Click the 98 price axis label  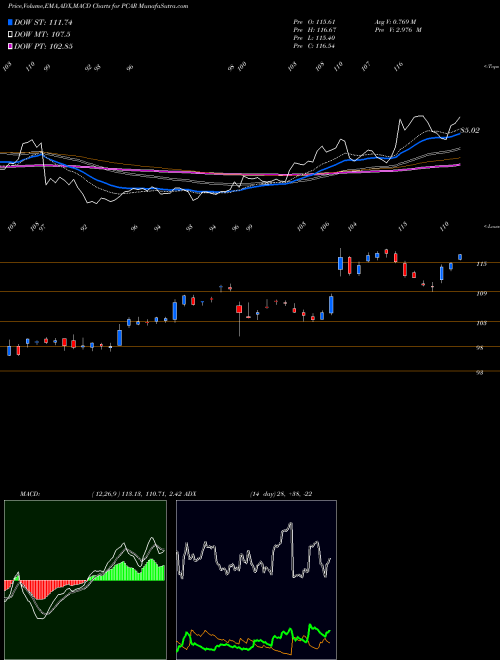click(x=482, y=348)
